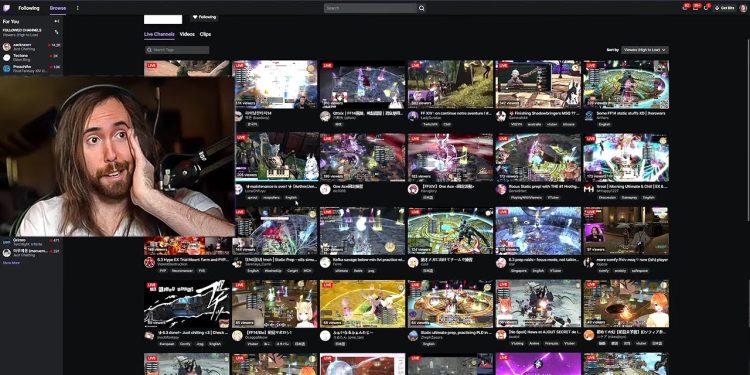The width and height of the screenshot is (750, 375).
Task: Click the top search input field
Action: 370,8
